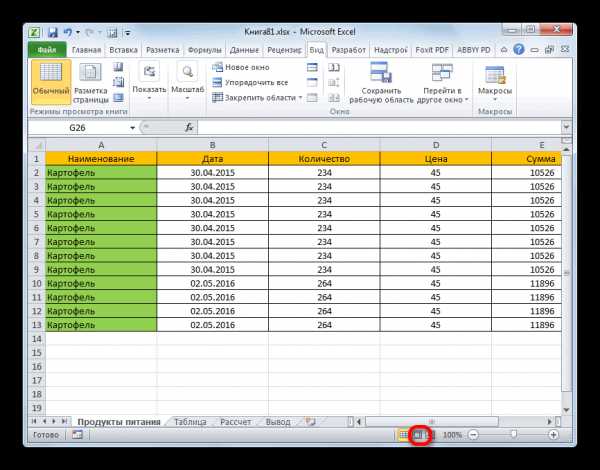Open the ABBYY PDF ribbon tab

(474, 50)
